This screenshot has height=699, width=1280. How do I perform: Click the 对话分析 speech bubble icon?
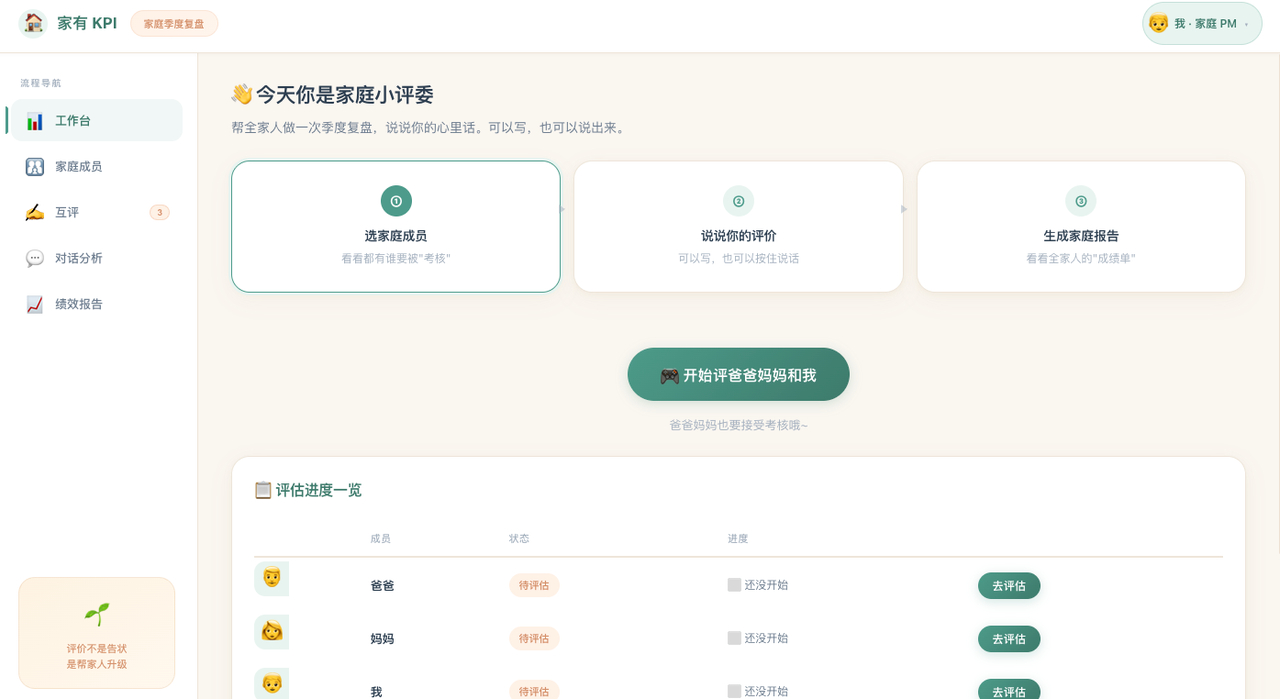(x=35, y=258)
